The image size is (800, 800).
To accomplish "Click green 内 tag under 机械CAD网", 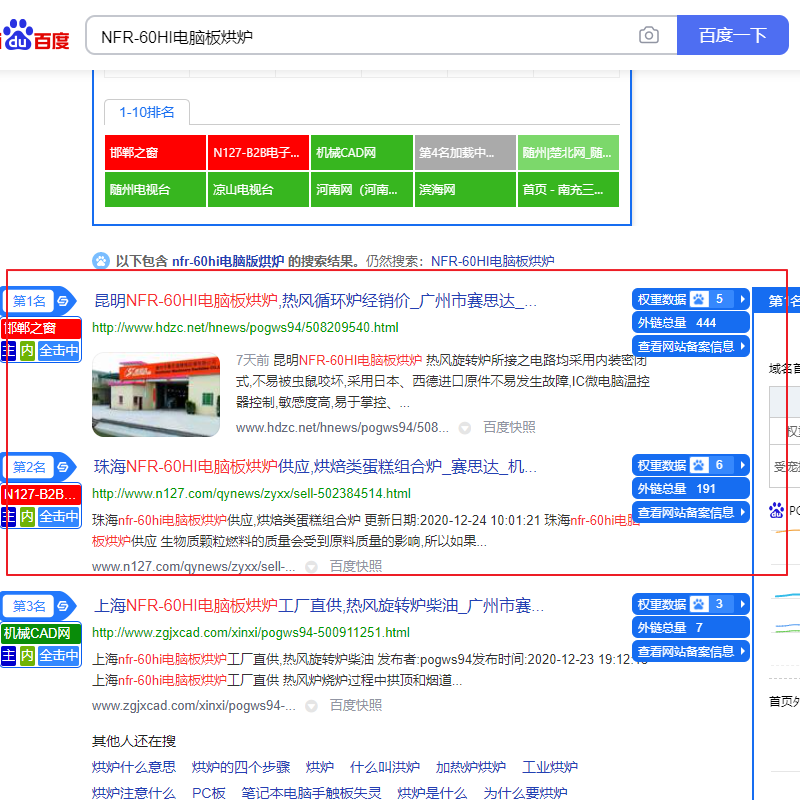I will tap(27, 656).
